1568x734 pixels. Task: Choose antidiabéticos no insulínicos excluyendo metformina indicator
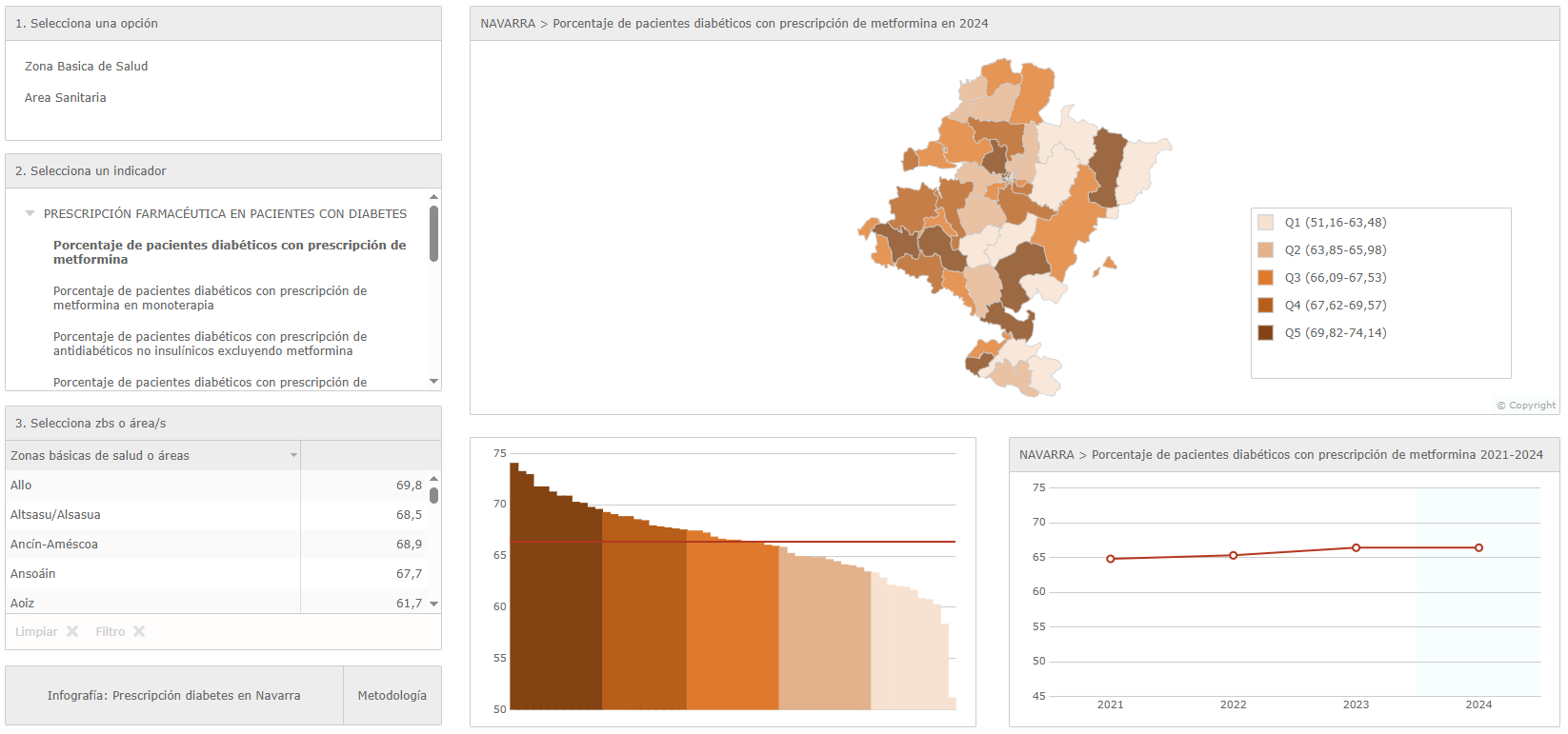tap(210, 344)
